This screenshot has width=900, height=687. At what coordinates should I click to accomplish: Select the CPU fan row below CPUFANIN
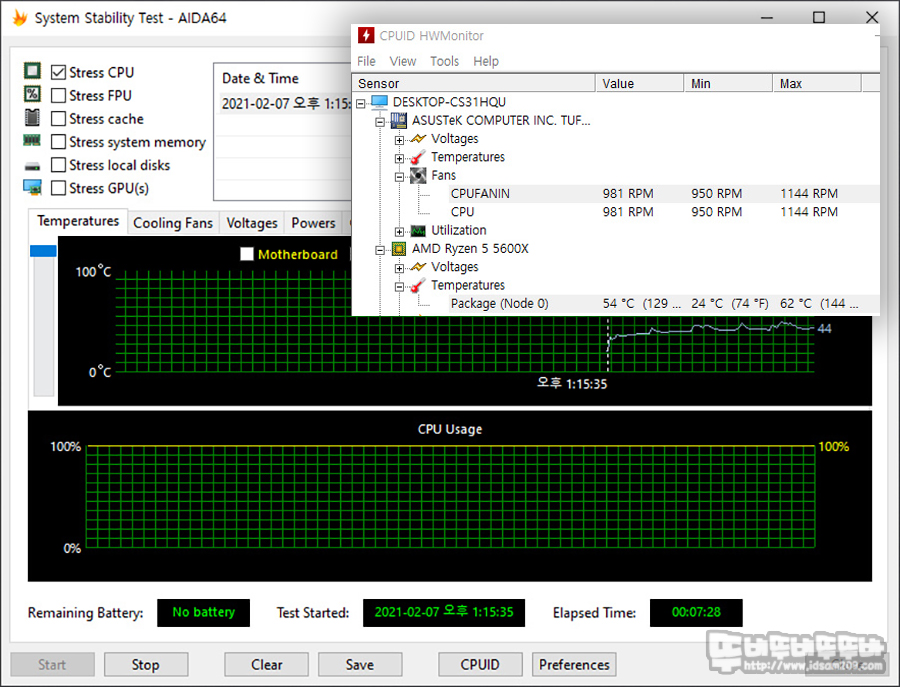click(664, 212)
